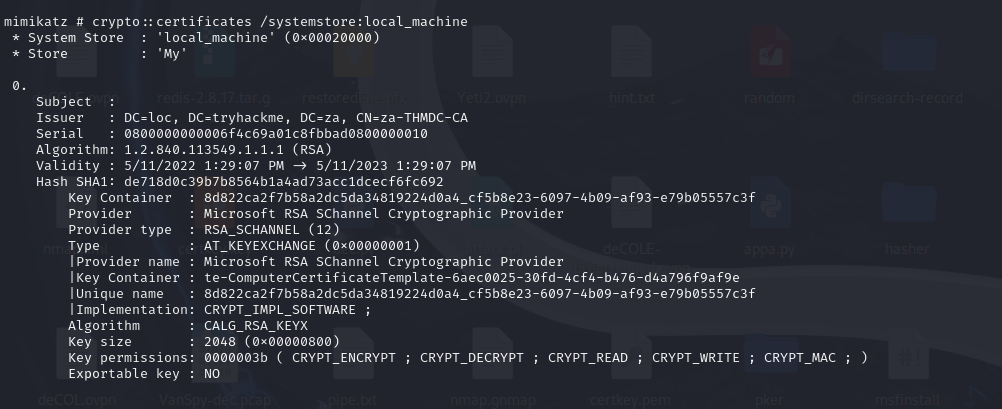Screen dimensions: 1002x409
Task: Click the certificate Serial number value
Action: point(275,134)
